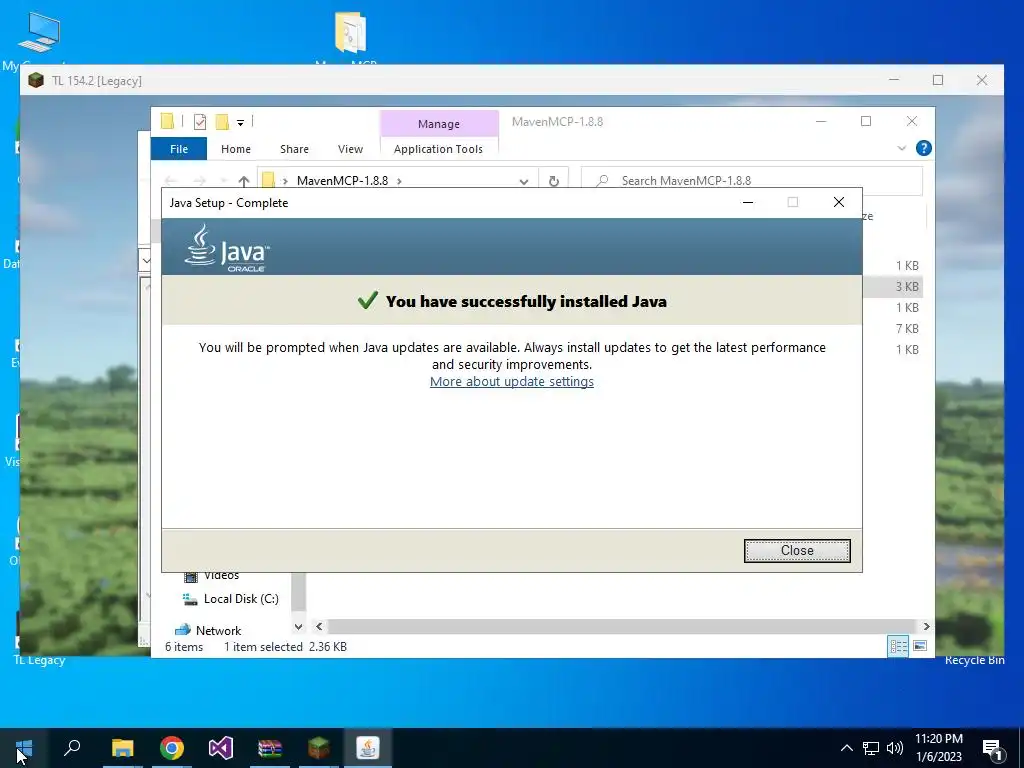Image resolution: width=1024 pixels, height=768 pixels.
Task: Click the horizontal scrollbar left arrow
Action: (x=319, y=626)
